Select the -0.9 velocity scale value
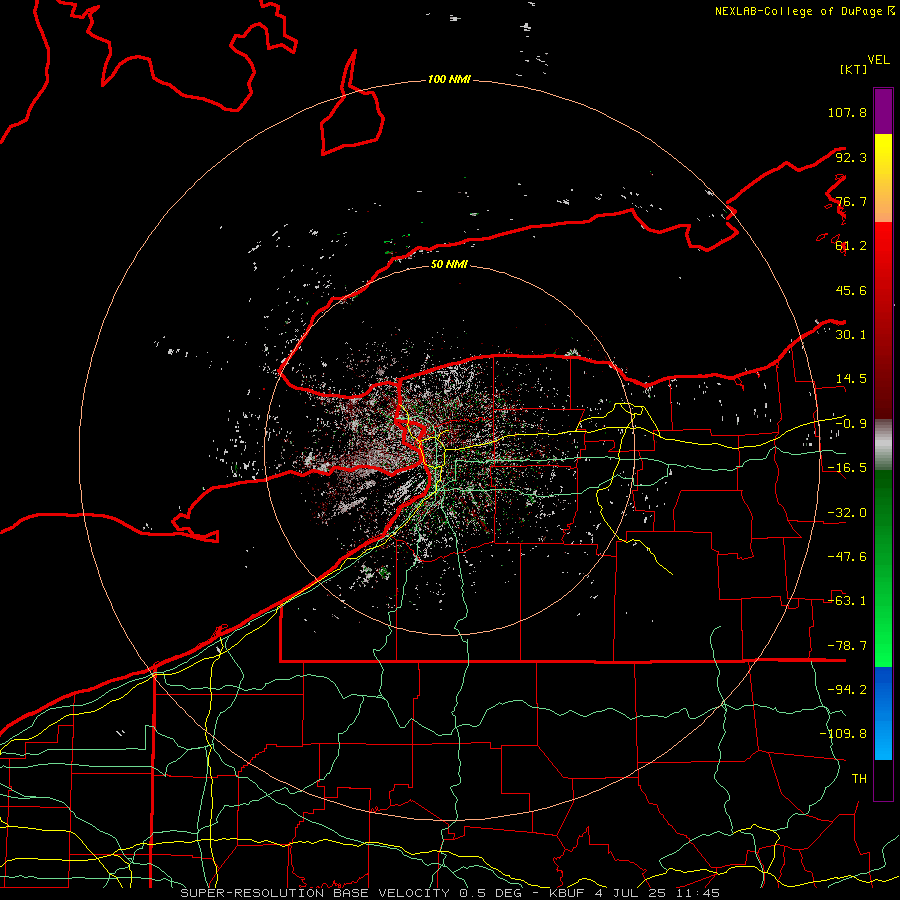900x900 pixels. 851,424
